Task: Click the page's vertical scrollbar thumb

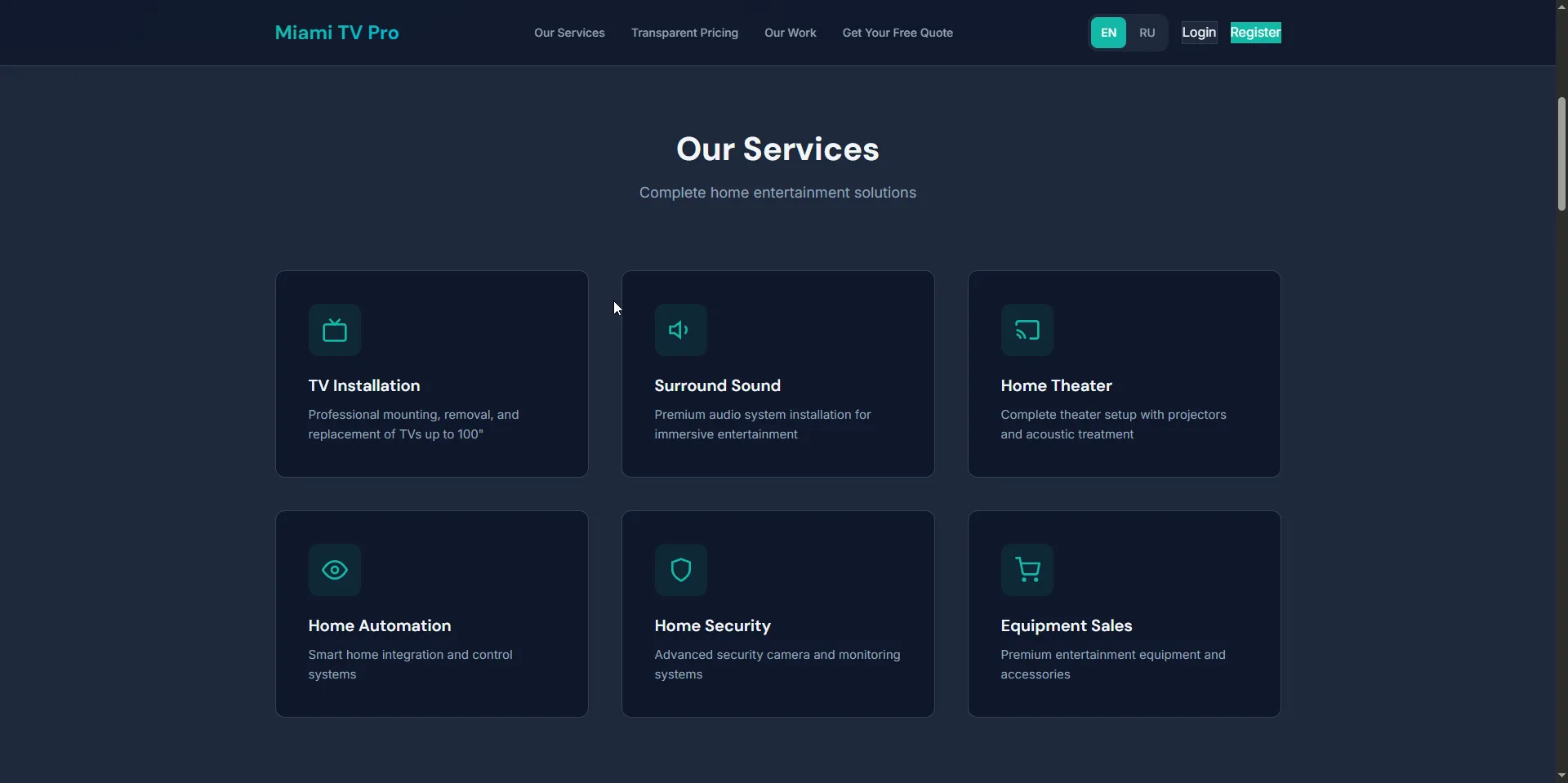Action: point(1561,153)
